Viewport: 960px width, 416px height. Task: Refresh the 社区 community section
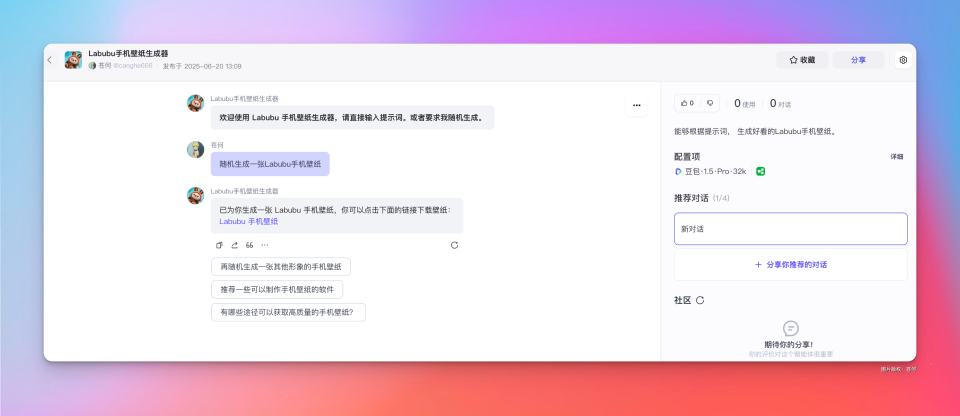[x=700, y=300]
